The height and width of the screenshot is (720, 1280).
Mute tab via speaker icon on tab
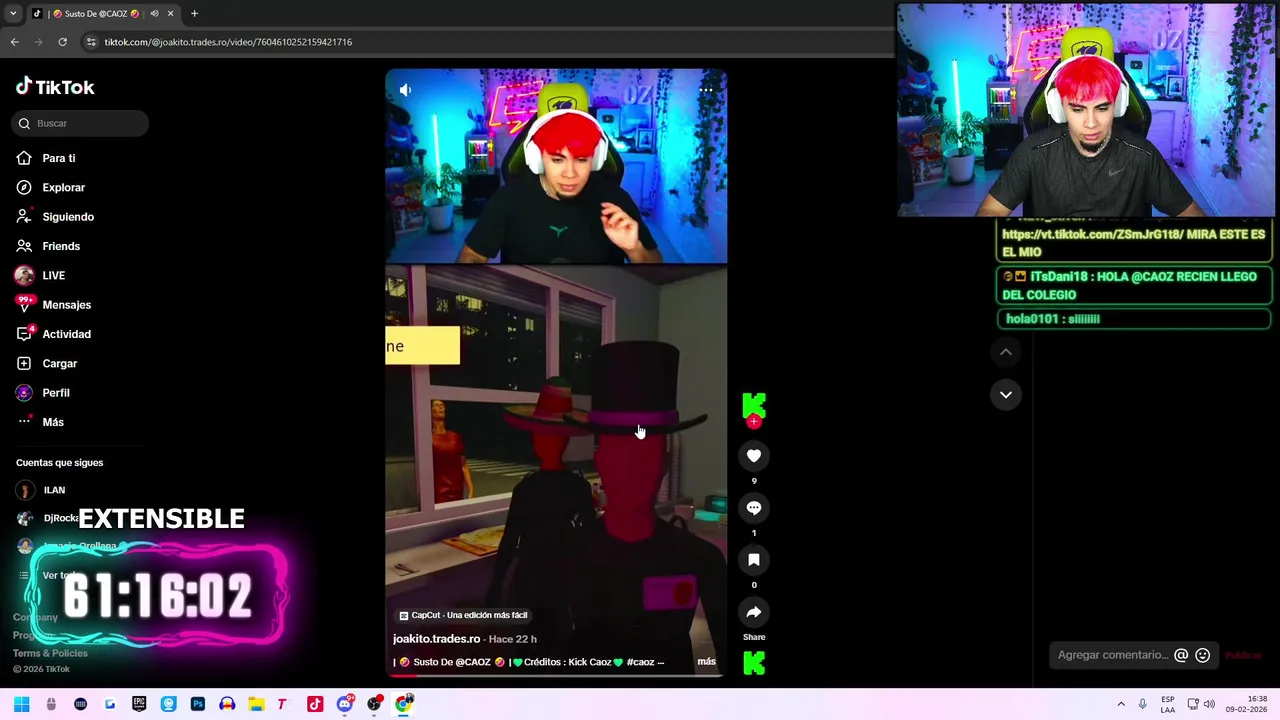[x=154, y=14]
